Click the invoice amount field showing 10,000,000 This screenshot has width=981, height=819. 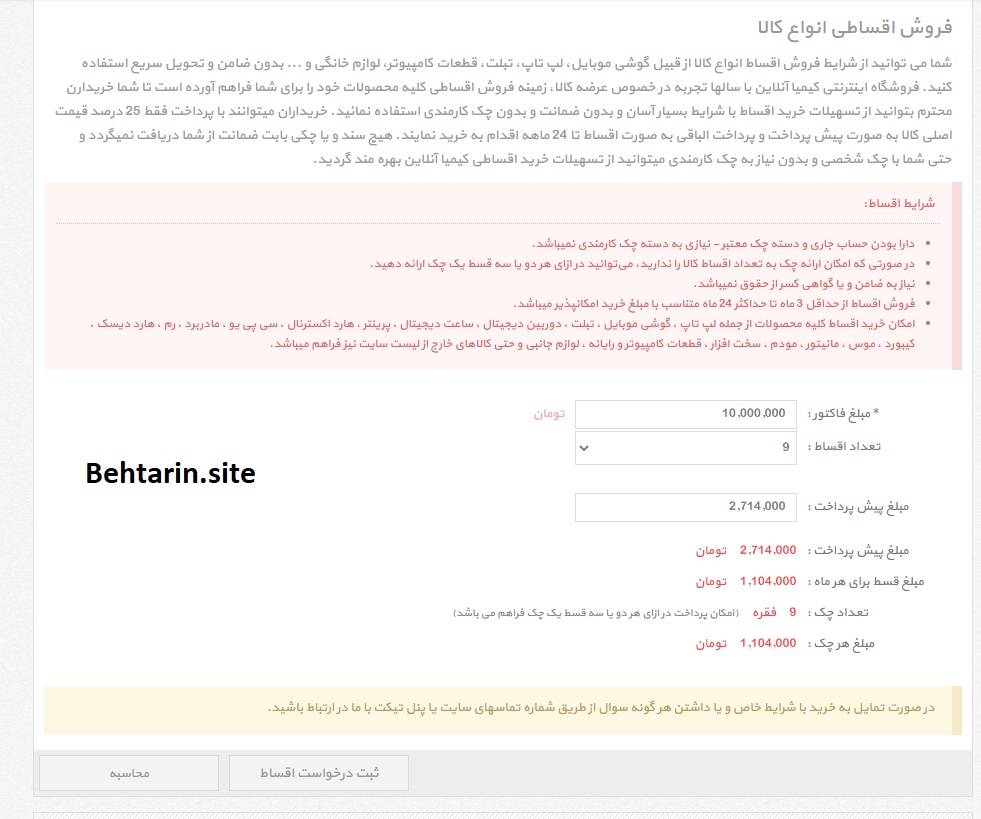(x=686, y=414)
